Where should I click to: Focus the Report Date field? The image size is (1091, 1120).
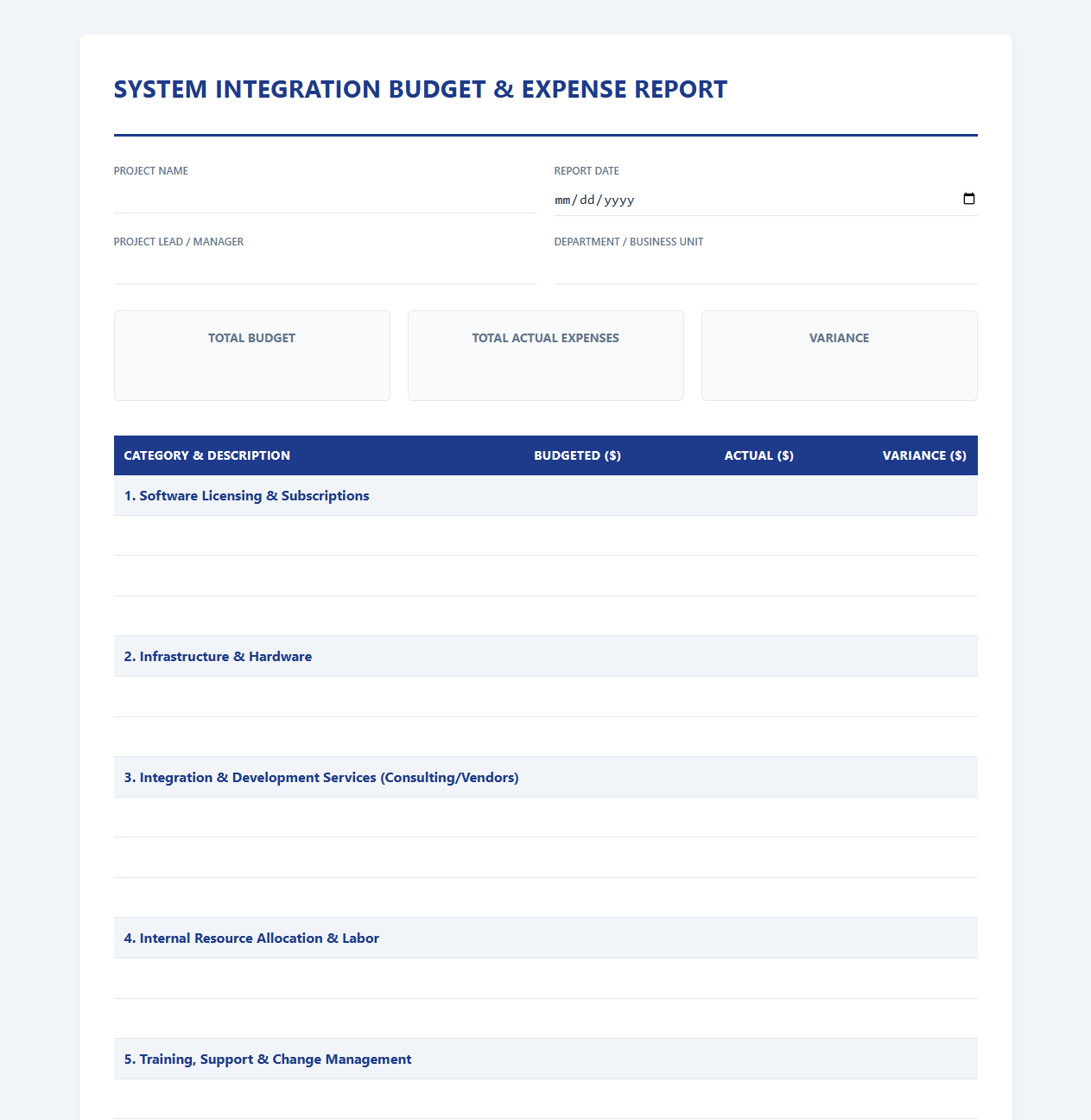pyautogui.click(x=765, y=200)
